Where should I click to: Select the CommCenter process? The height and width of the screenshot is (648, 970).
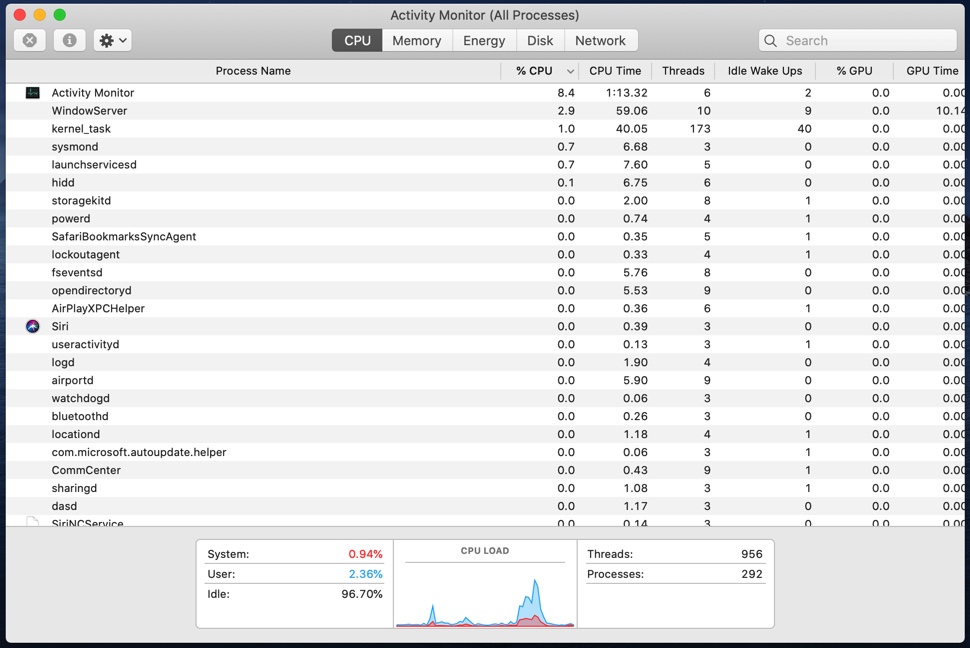(485, 470)
